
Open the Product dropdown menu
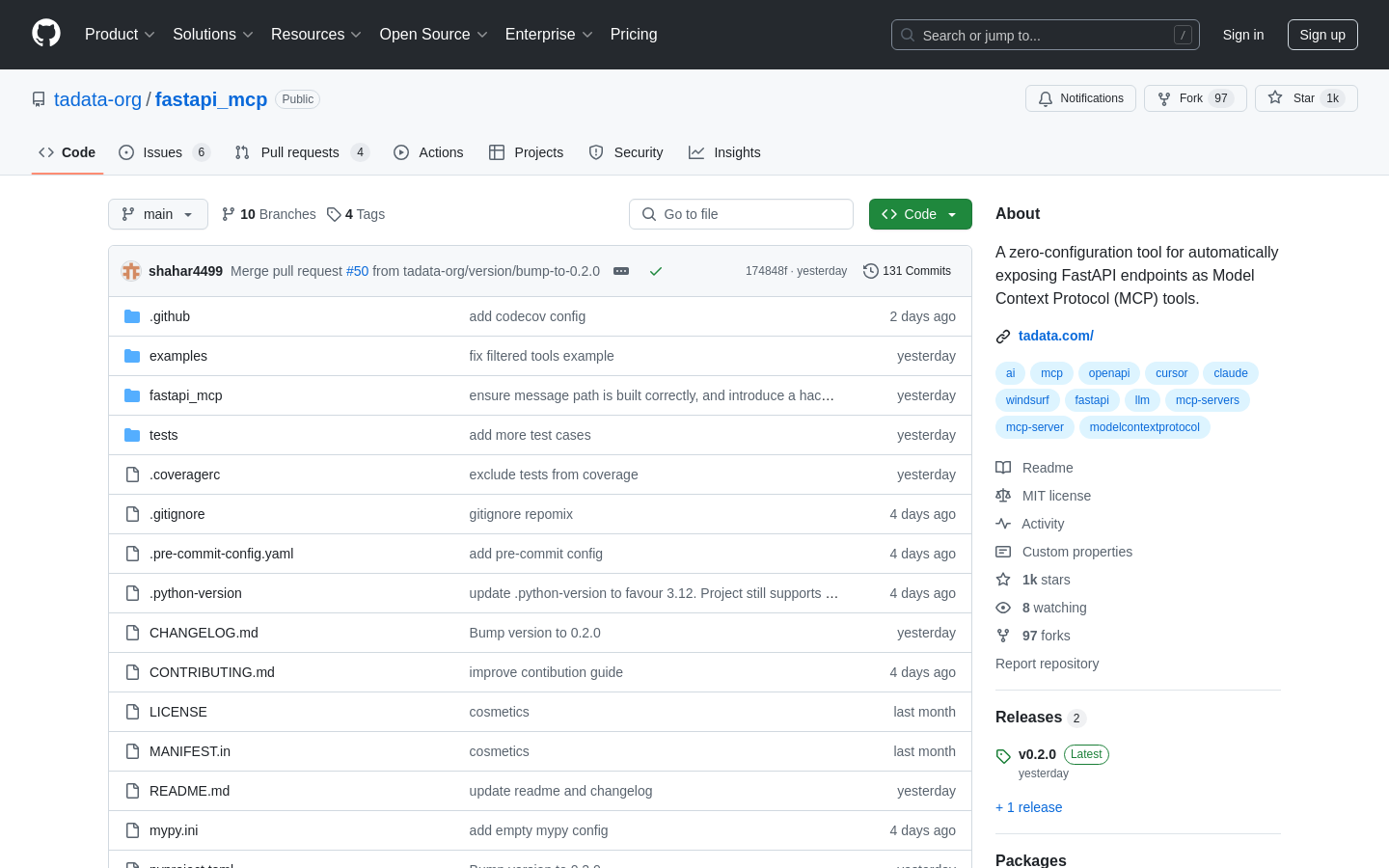[120, 34]
